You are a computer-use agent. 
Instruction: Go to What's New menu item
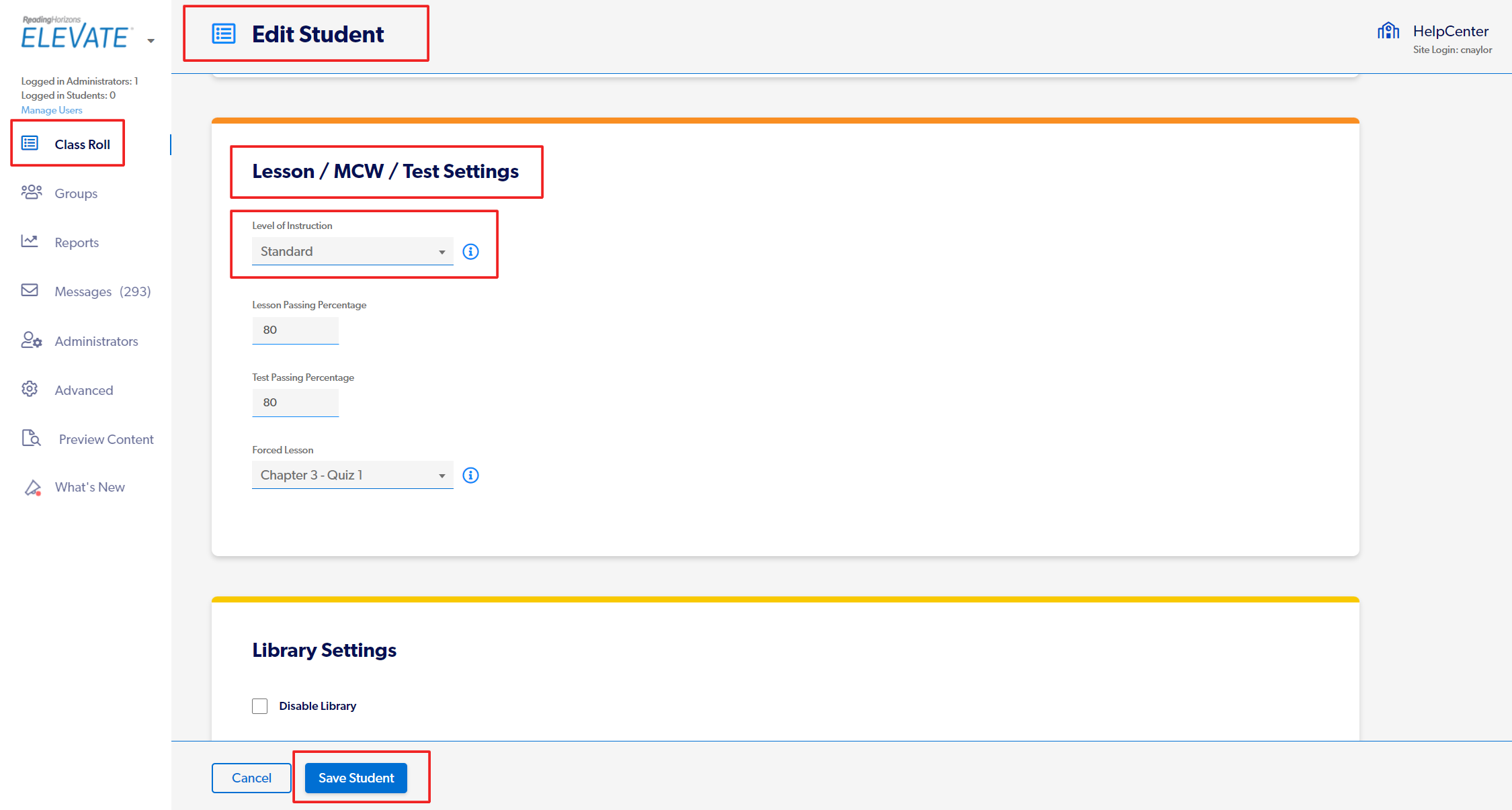point(89,487)
